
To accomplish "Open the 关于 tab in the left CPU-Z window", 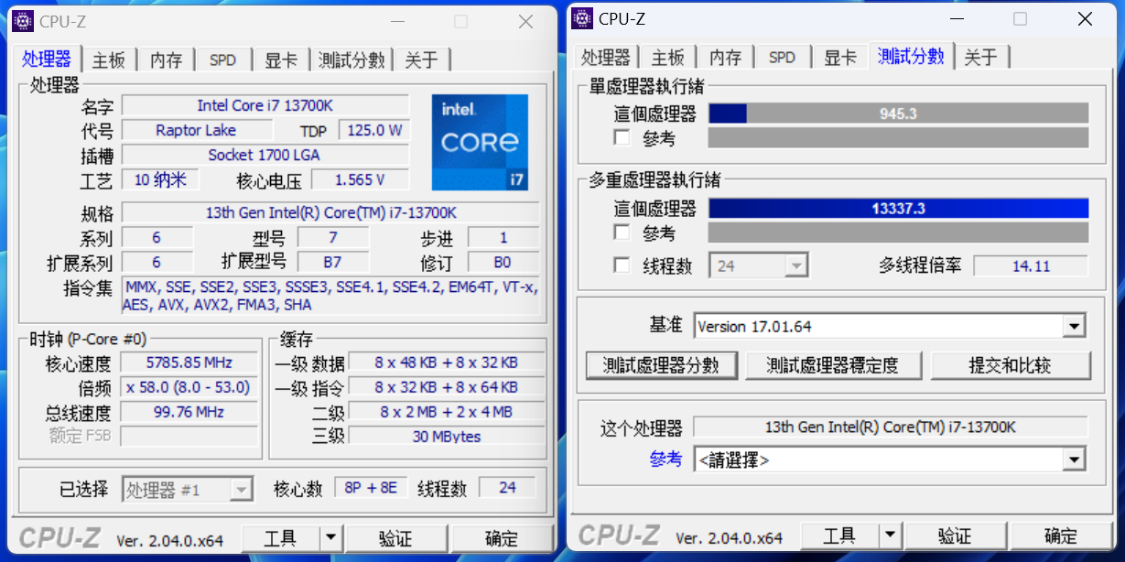I will 420,60.
